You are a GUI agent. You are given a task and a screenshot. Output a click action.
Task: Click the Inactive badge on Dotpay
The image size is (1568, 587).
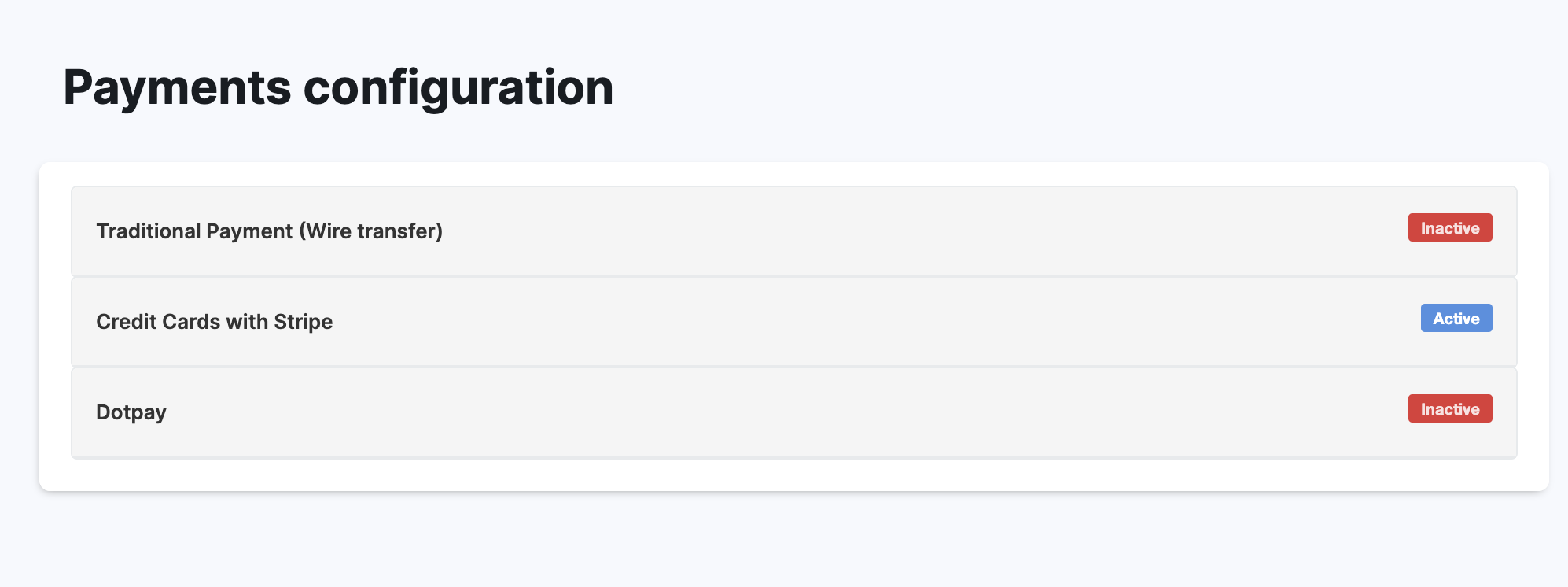tap(1449, 409)
